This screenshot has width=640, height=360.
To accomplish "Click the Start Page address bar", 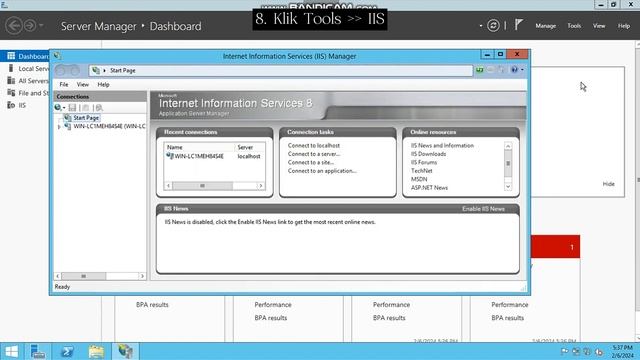I will (280, 70).
